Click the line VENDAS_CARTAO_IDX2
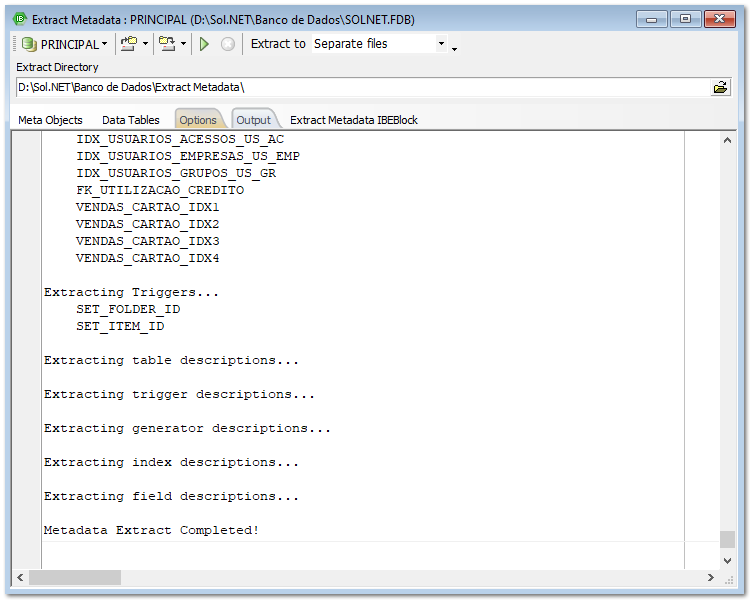This screenshot has height=603, width=753. click(147, 224)
